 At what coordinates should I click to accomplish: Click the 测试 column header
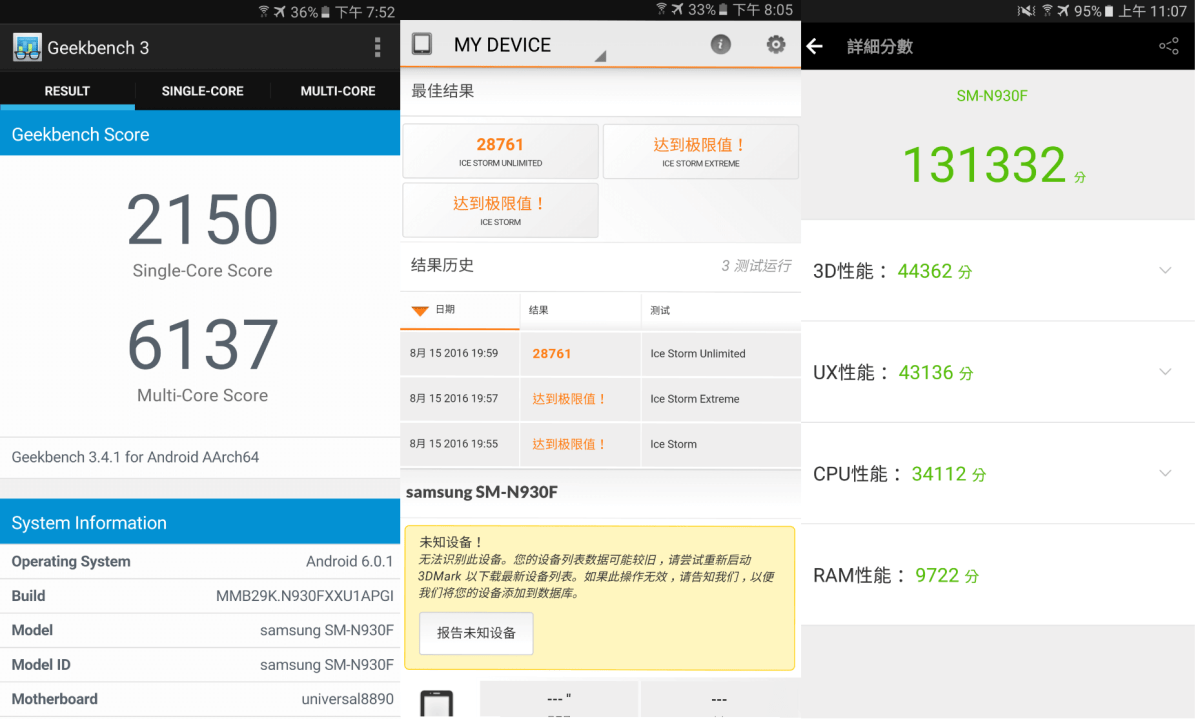click(721, 310)
